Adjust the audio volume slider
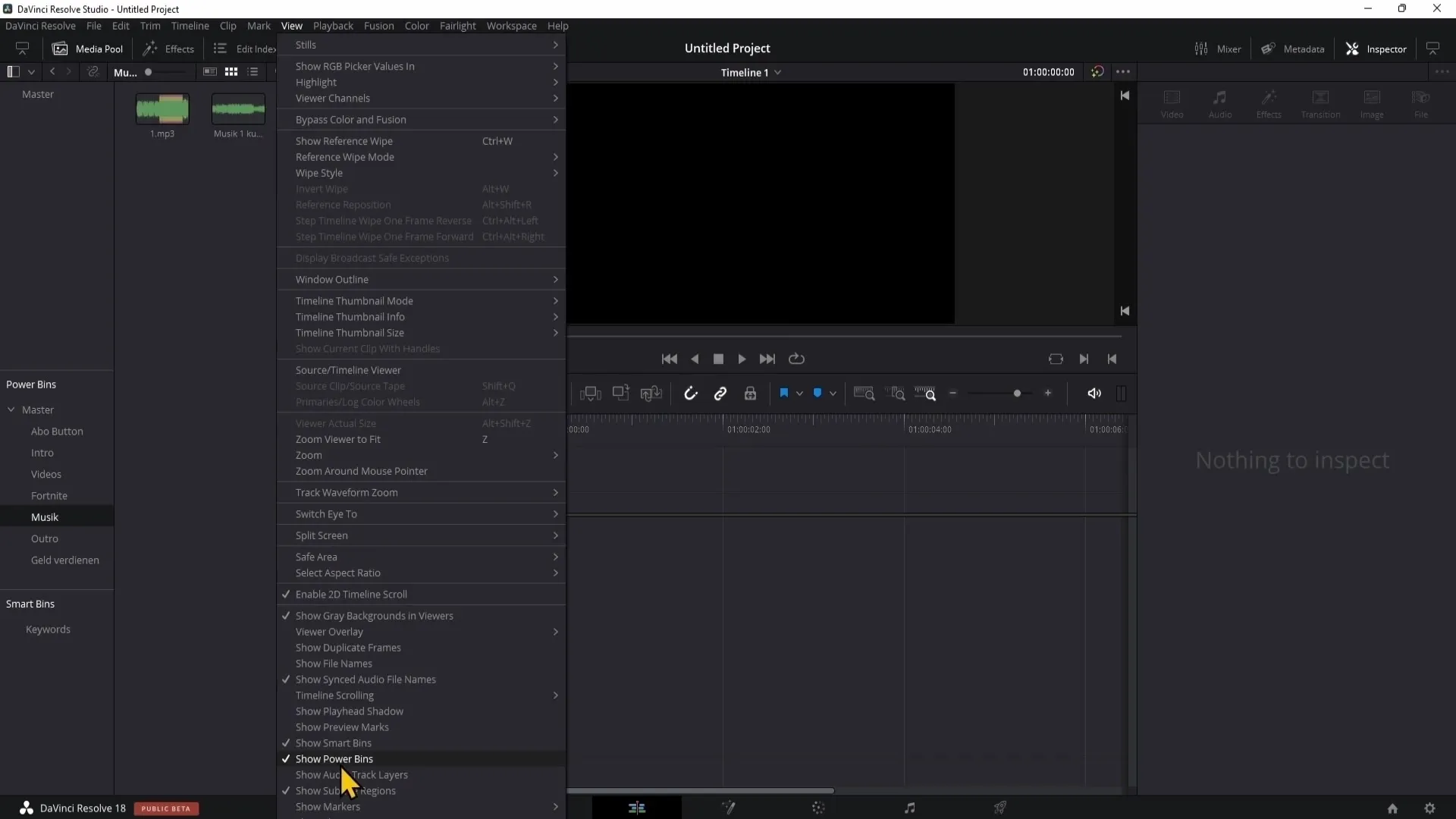The image size is (1456, 819). 1121,393
